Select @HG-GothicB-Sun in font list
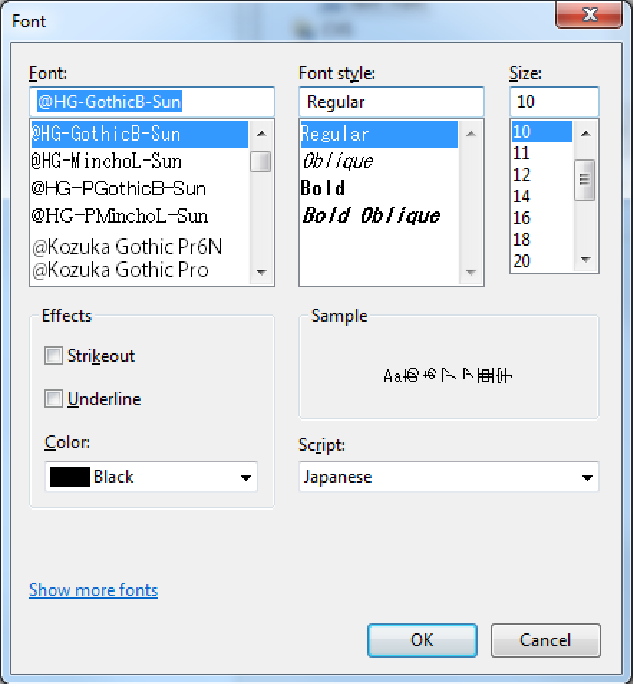The height and width of the screenshot is (687, 633). pyautogui.click(x=139, y=134)
